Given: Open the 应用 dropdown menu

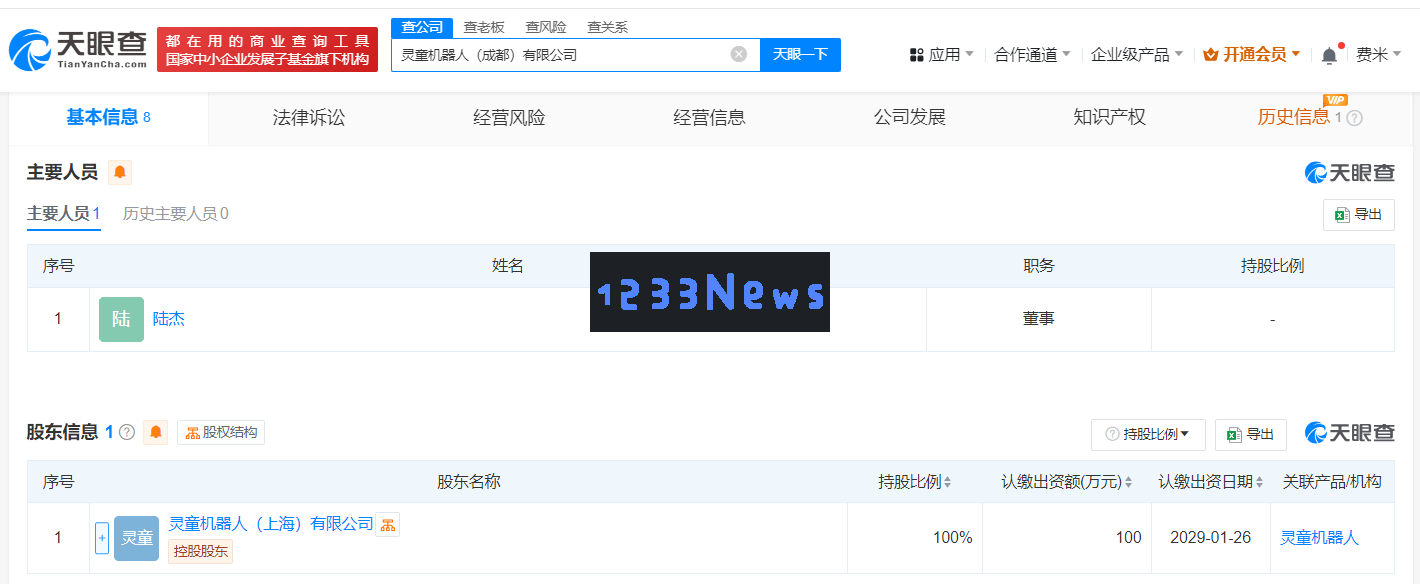Looking at the screenshot, I should [x=942, y=55].
